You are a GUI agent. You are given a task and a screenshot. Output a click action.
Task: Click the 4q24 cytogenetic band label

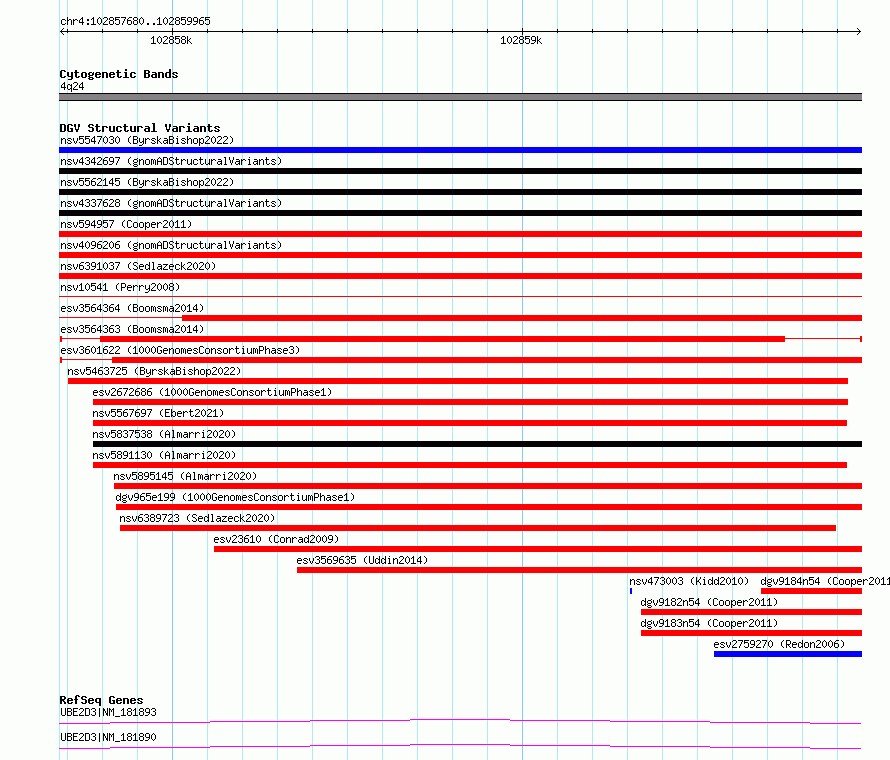[x=72, y=86]
